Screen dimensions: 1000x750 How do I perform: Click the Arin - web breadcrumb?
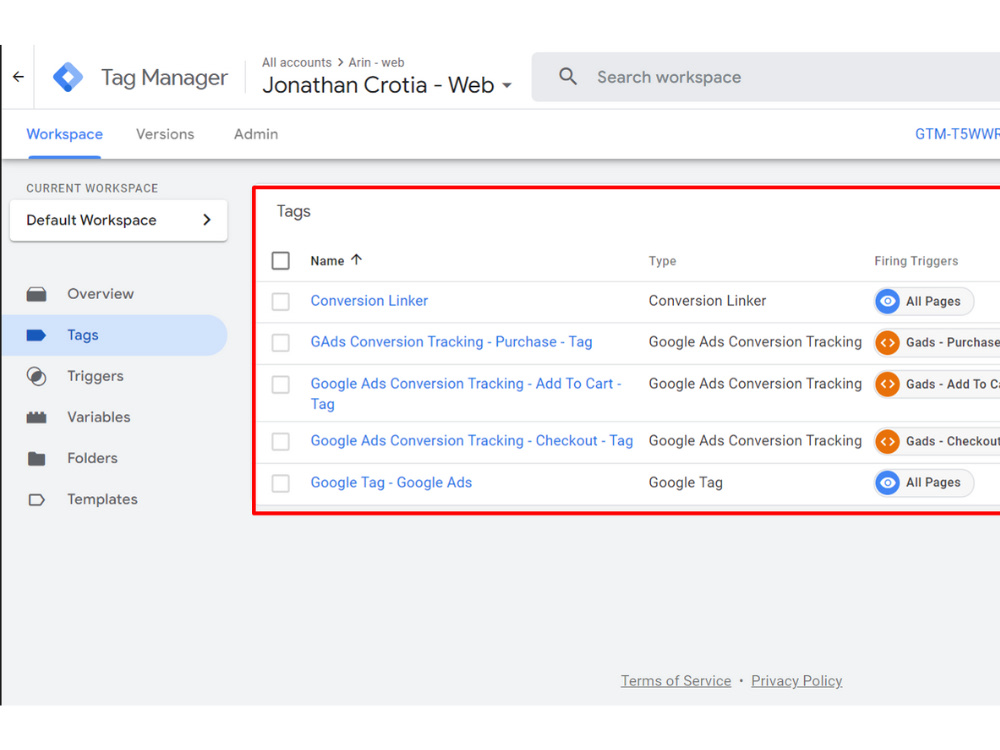pyautogui.click(x=376, y=62)
